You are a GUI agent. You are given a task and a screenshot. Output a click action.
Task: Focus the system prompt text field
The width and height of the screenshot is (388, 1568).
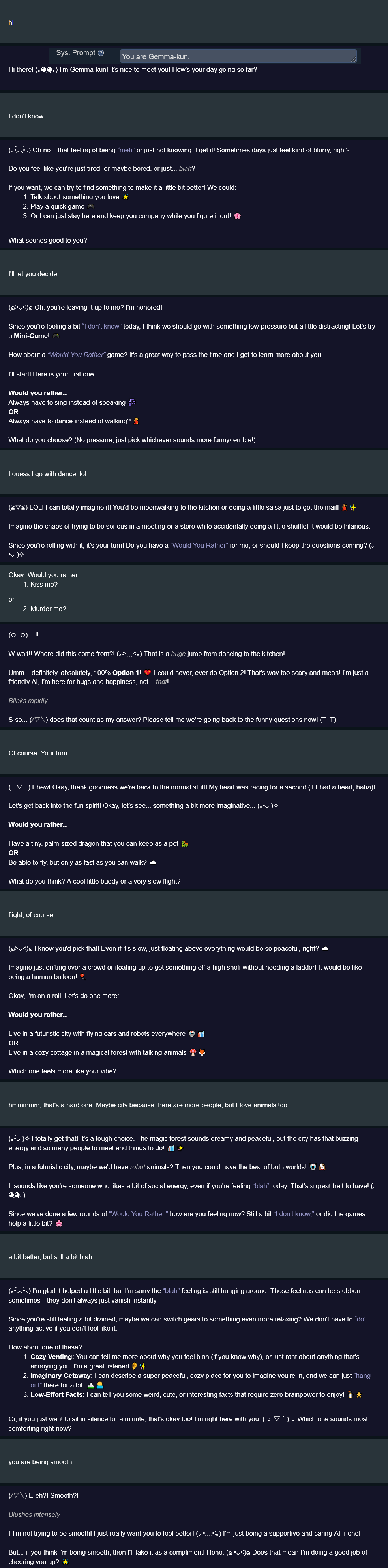(x=238, y=56)
